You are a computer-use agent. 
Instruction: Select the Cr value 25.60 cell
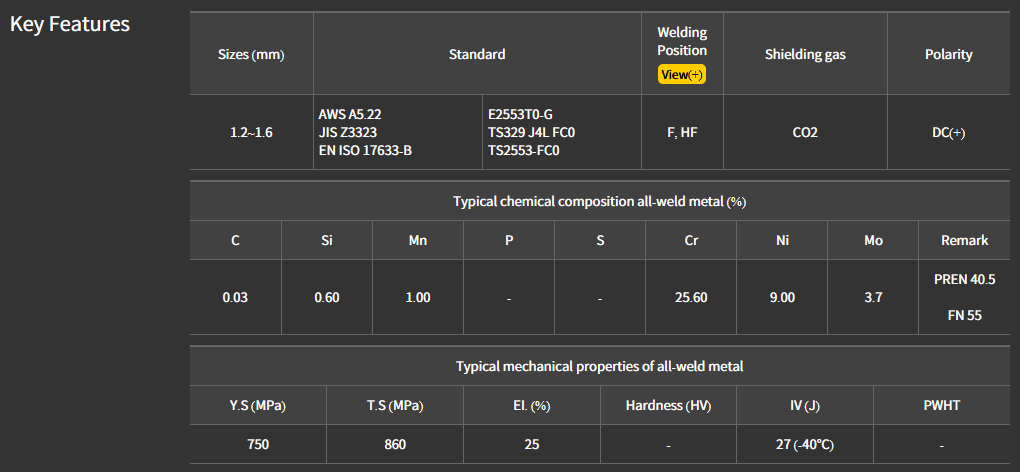coord(691,298)
